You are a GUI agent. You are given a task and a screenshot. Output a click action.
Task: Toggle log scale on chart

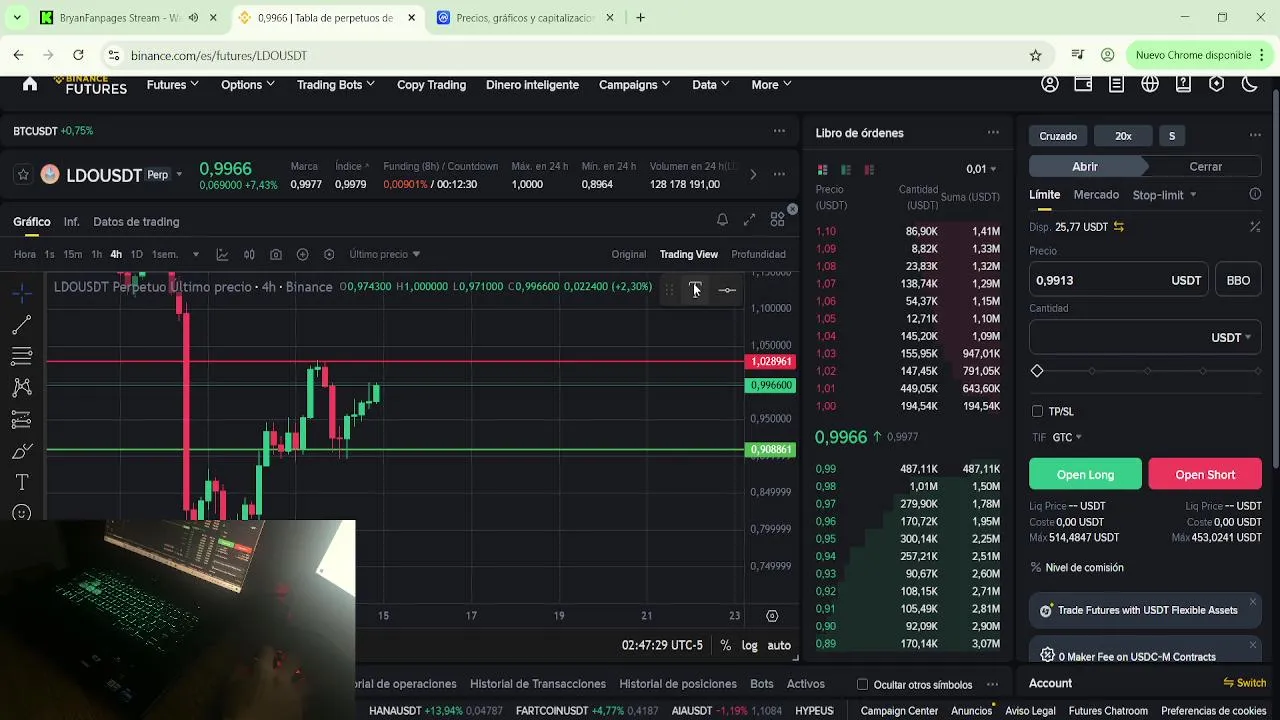(750, 646)
